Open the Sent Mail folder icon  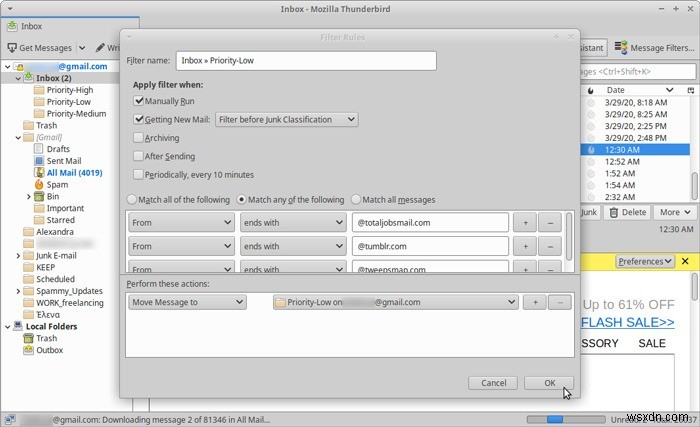pos(39,161)
